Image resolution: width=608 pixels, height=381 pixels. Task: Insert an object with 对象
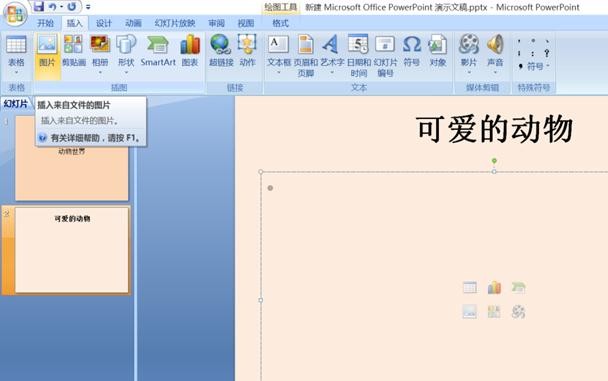438,51
